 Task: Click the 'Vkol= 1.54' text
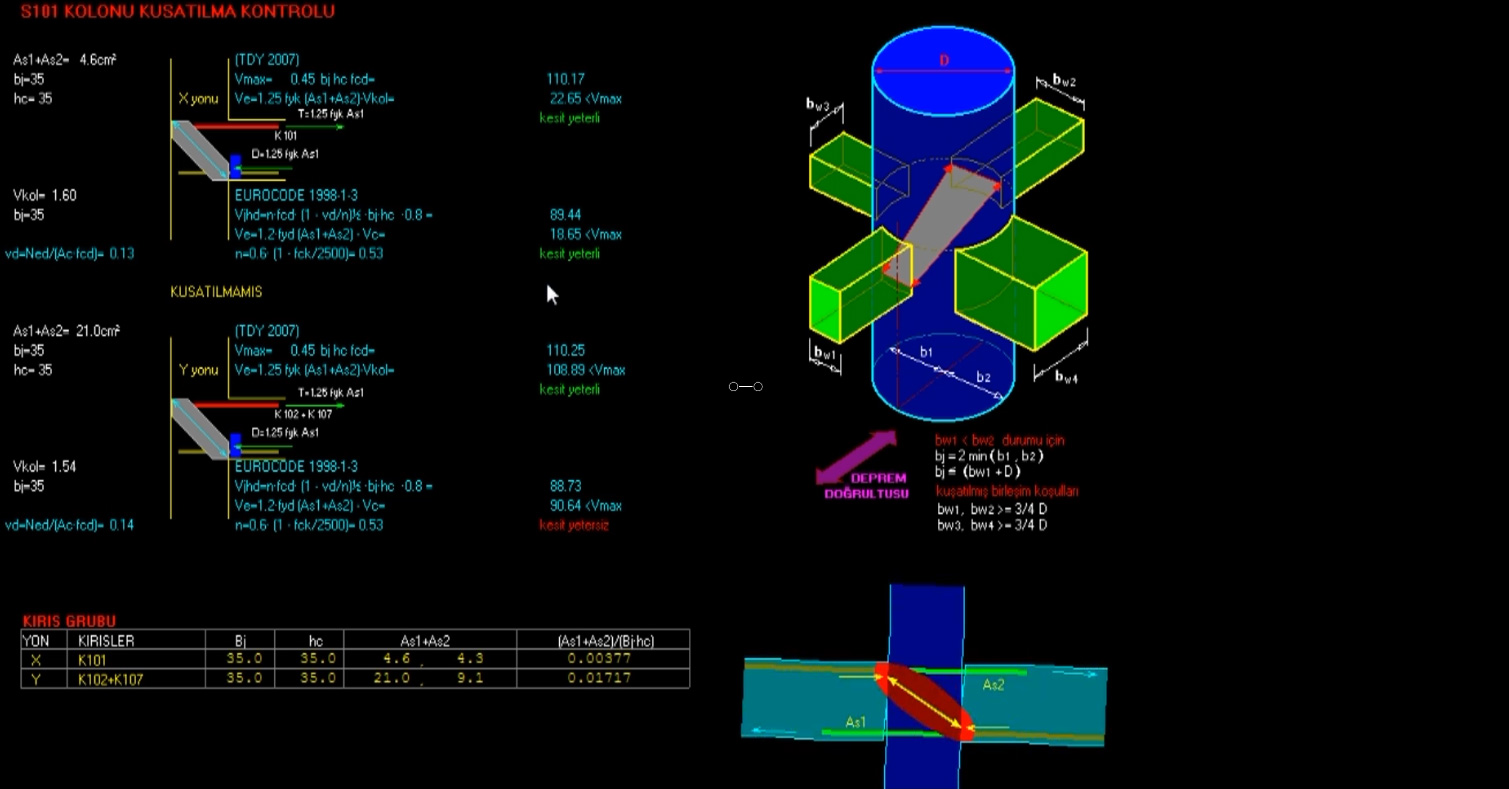tap(45, 466)
